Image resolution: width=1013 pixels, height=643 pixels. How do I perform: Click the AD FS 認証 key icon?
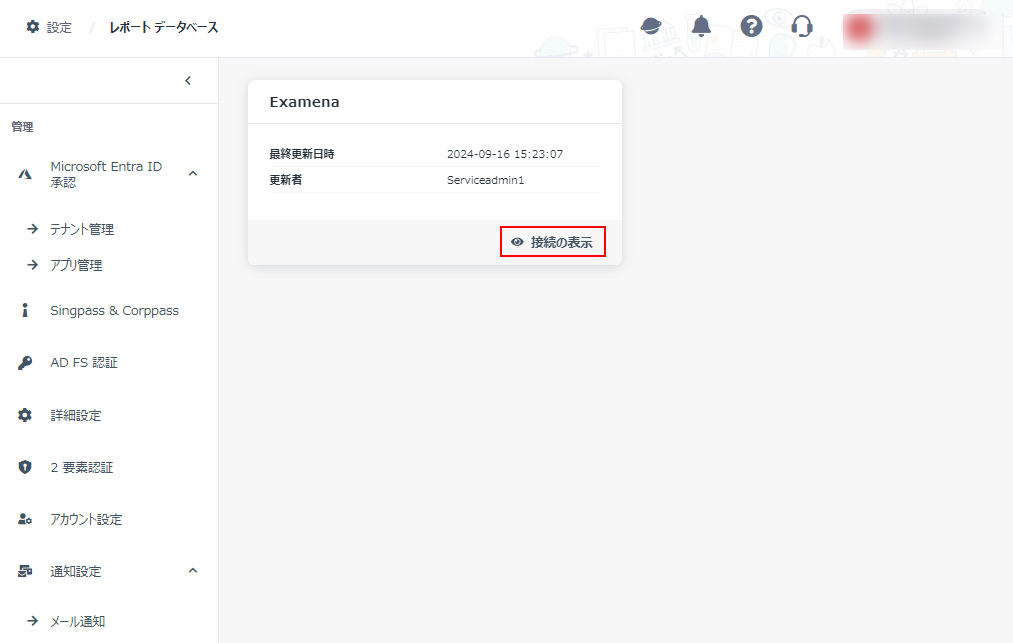pos(26,363)
